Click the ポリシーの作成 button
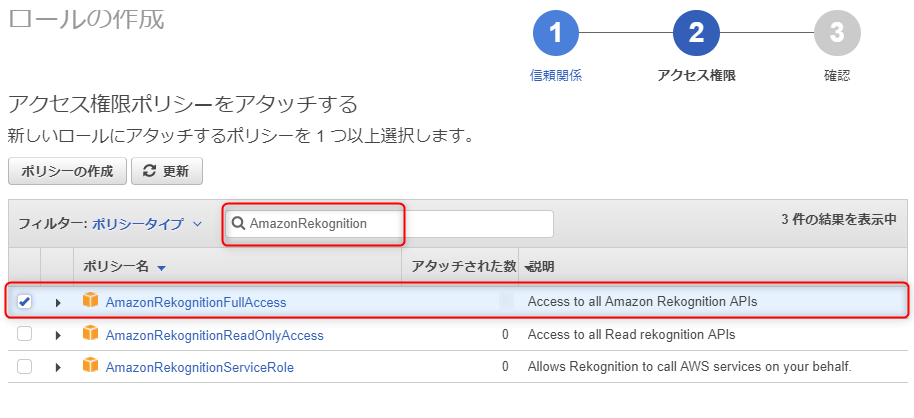914x418 pixels. pos(67,171)
